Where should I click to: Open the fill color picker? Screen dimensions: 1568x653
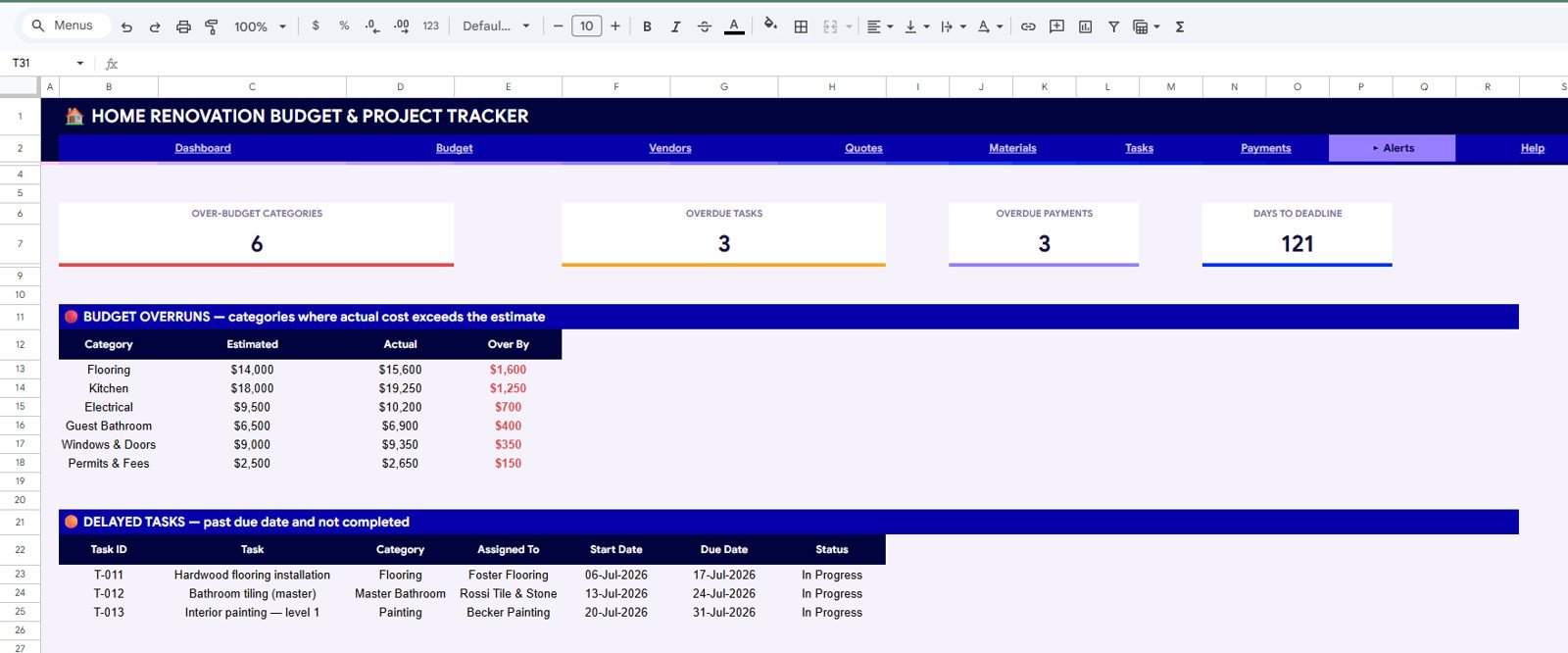(770, 26)
